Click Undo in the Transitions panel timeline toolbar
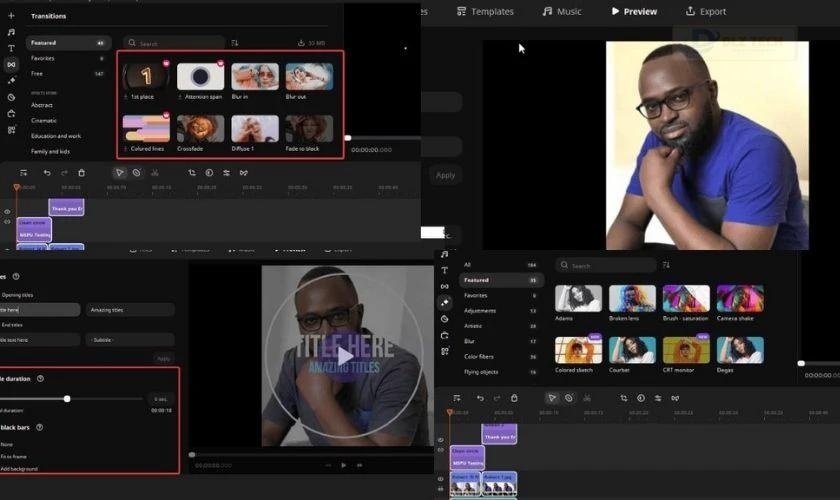 click(47, 173)
